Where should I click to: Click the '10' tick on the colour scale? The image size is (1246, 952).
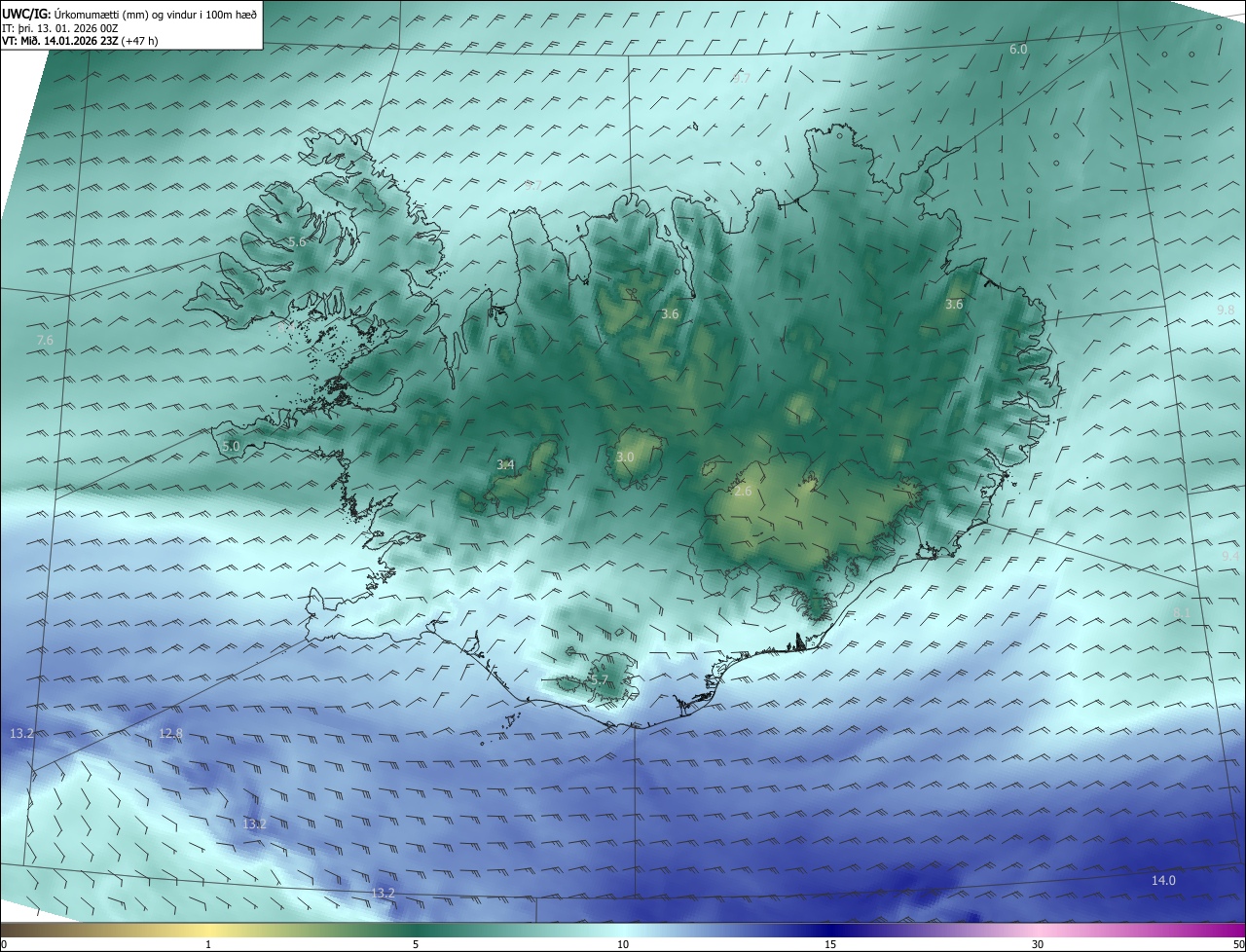click(x=623, y=944)
